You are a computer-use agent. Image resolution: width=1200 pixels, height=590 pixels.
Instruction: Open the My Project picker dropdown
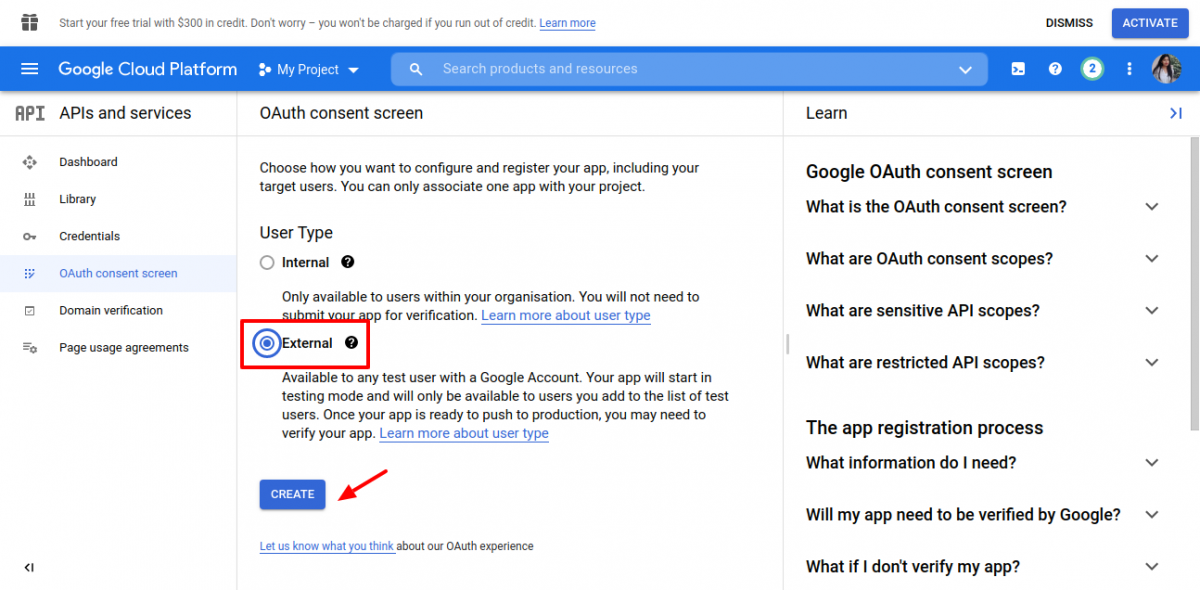309,69
